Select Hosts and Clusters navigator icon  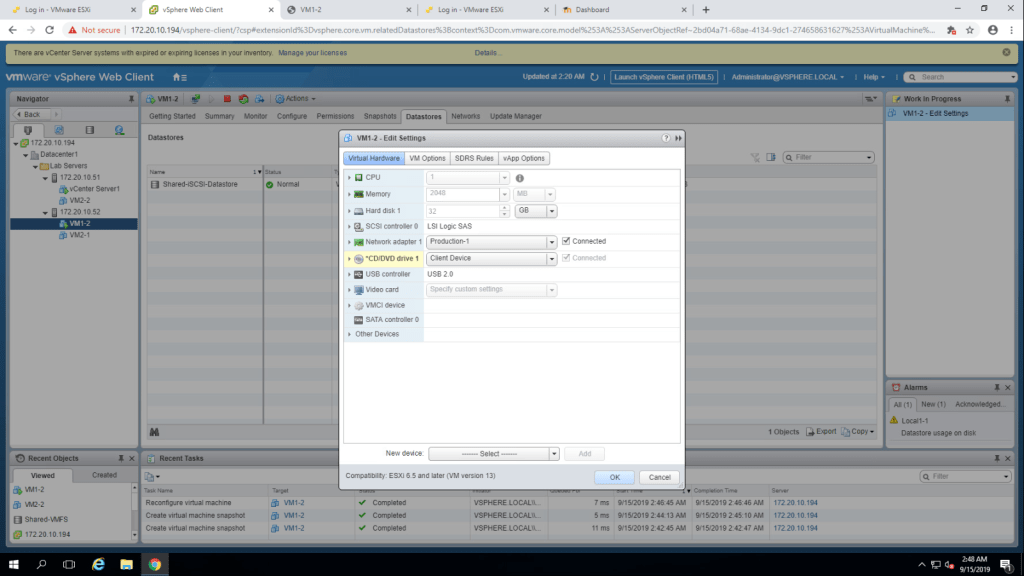click(27, 130)
